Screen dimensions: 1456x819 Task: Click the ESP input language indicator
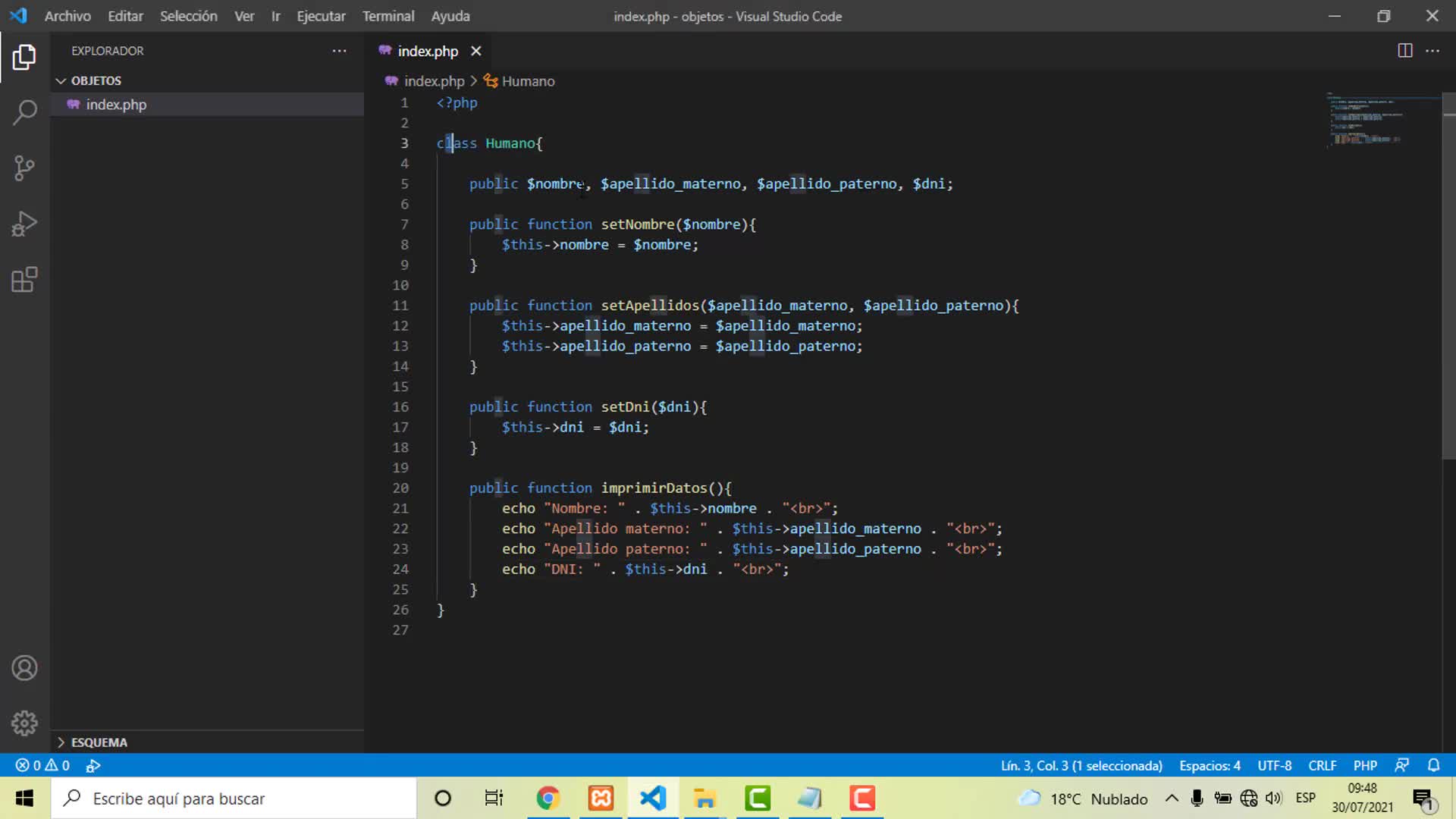click(1305, 799)
